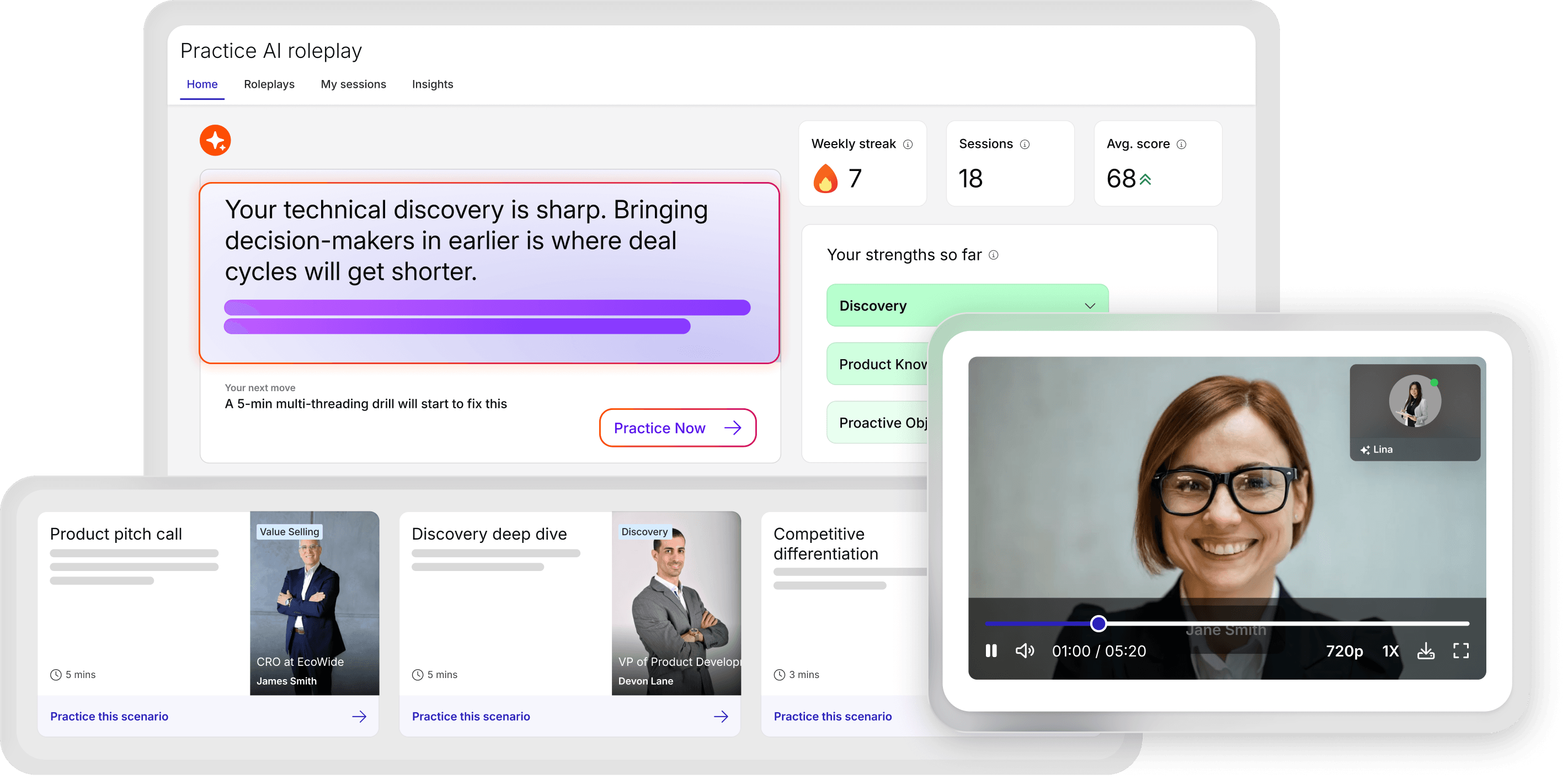Expand the Proactive Objection strength item
Viewport: 1568px width, 779px height.
tap(877, 423)
